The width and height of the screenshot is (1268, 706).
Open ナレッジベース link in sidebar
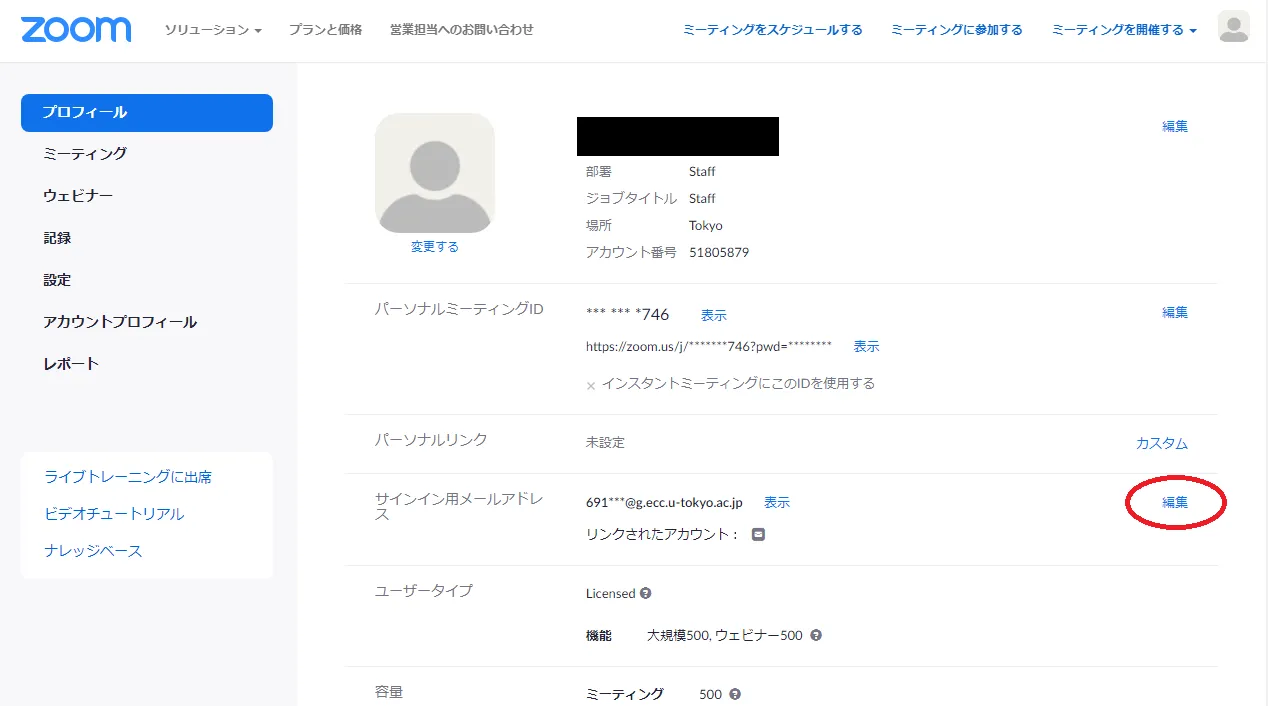click(93, 551)
